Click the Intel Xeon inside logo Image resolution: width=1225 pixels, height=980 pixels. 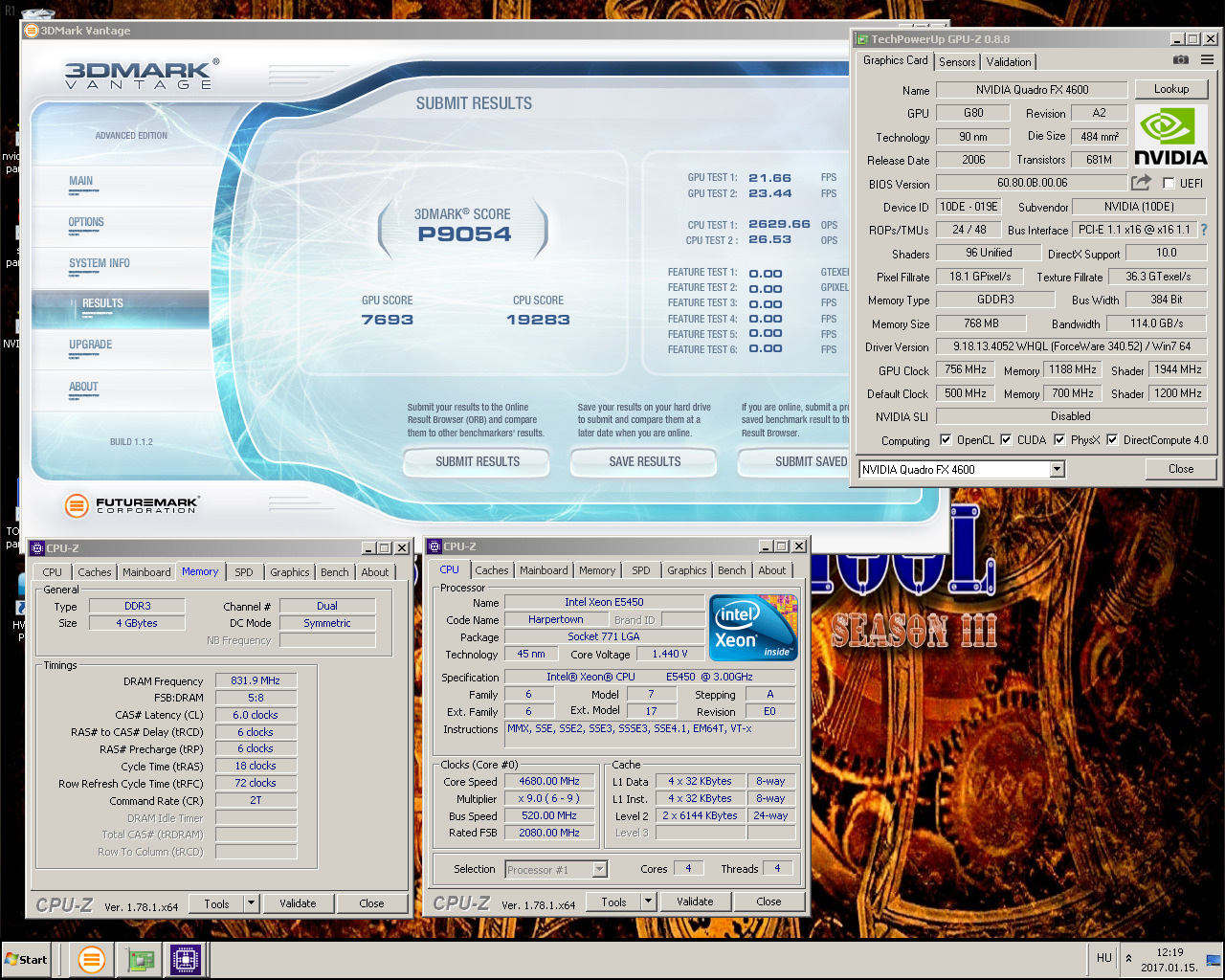point(753,627)
